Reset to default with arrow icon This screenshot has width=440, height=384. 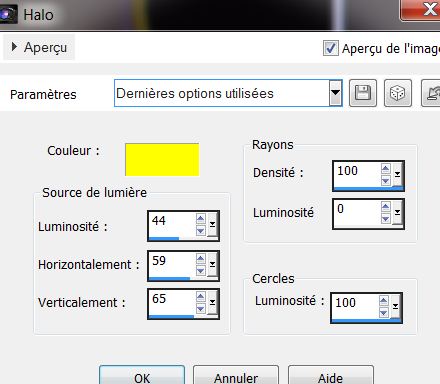431,93
